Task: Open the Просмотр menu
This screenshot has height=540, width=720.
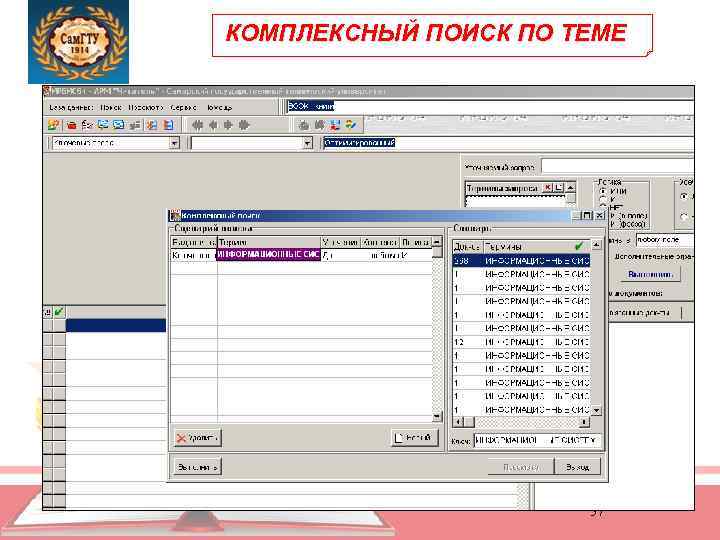Action: (x=146, y=107)
